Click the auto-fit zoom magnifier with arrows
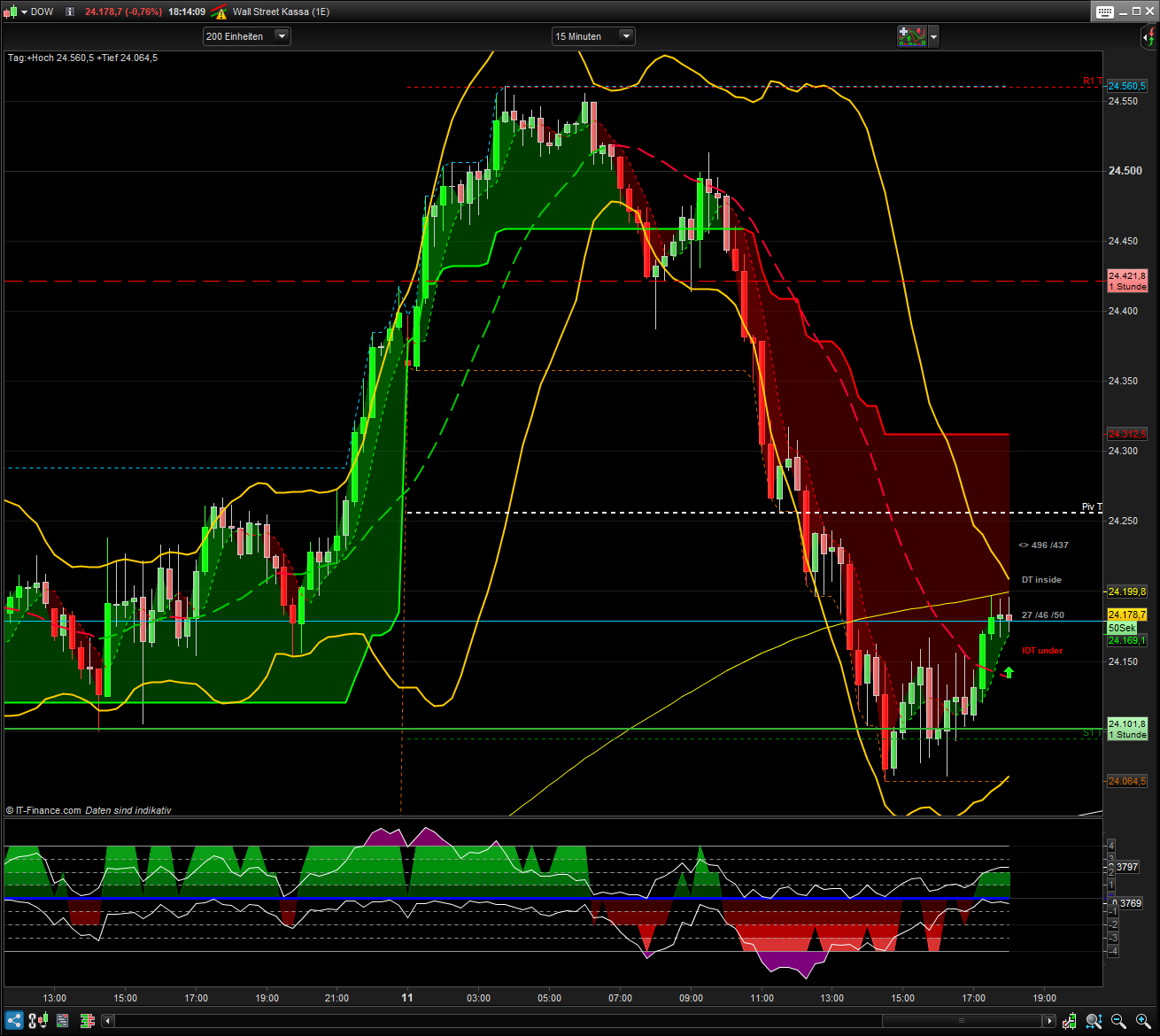 coord(1094,1021)
